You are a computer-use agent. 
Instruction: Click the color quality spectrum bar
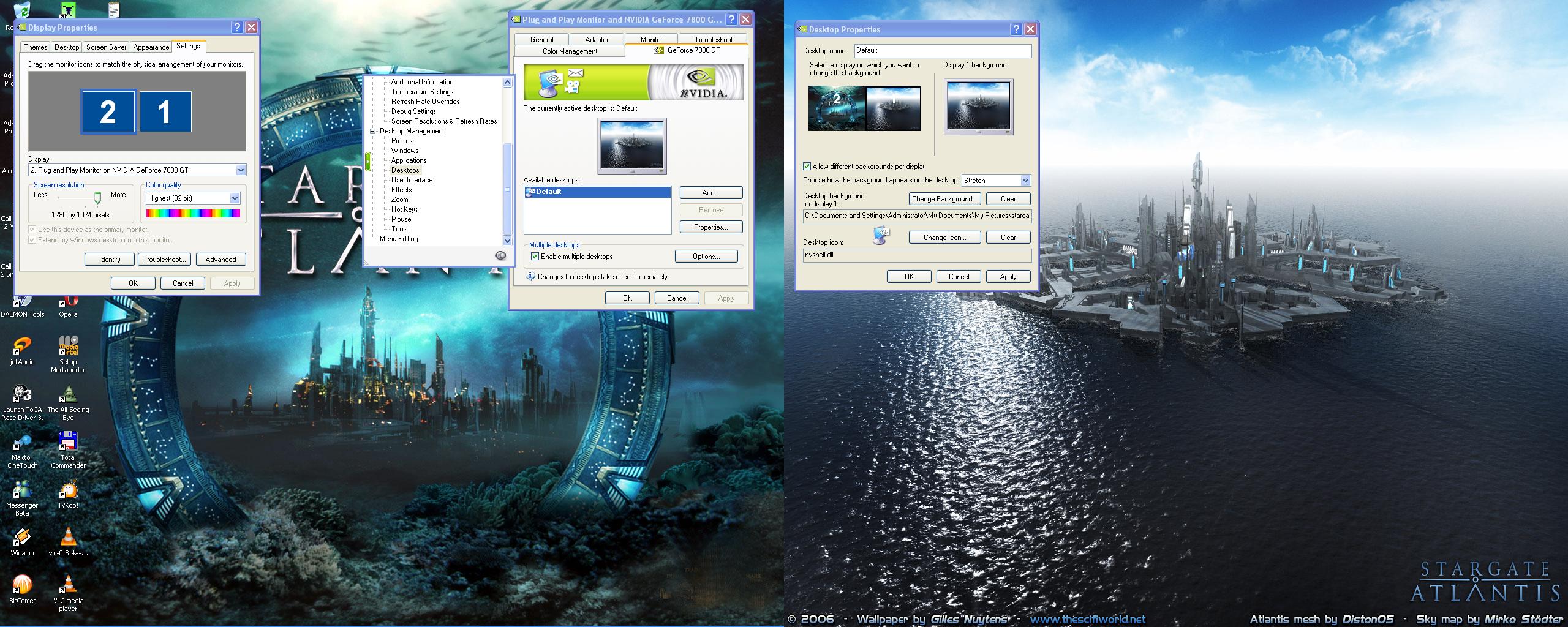coord(193,213)
